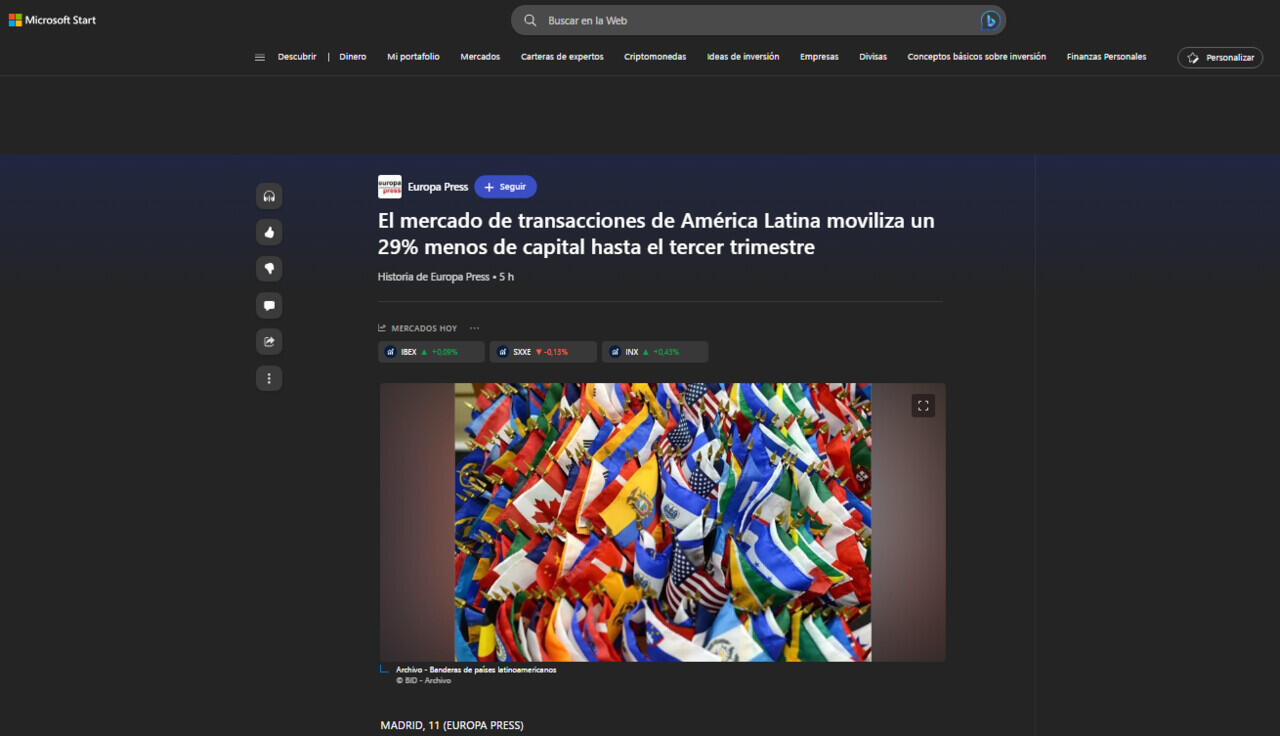Click the Buscar en la Web field
1280x736 pixels.
[x=750, y=20]
